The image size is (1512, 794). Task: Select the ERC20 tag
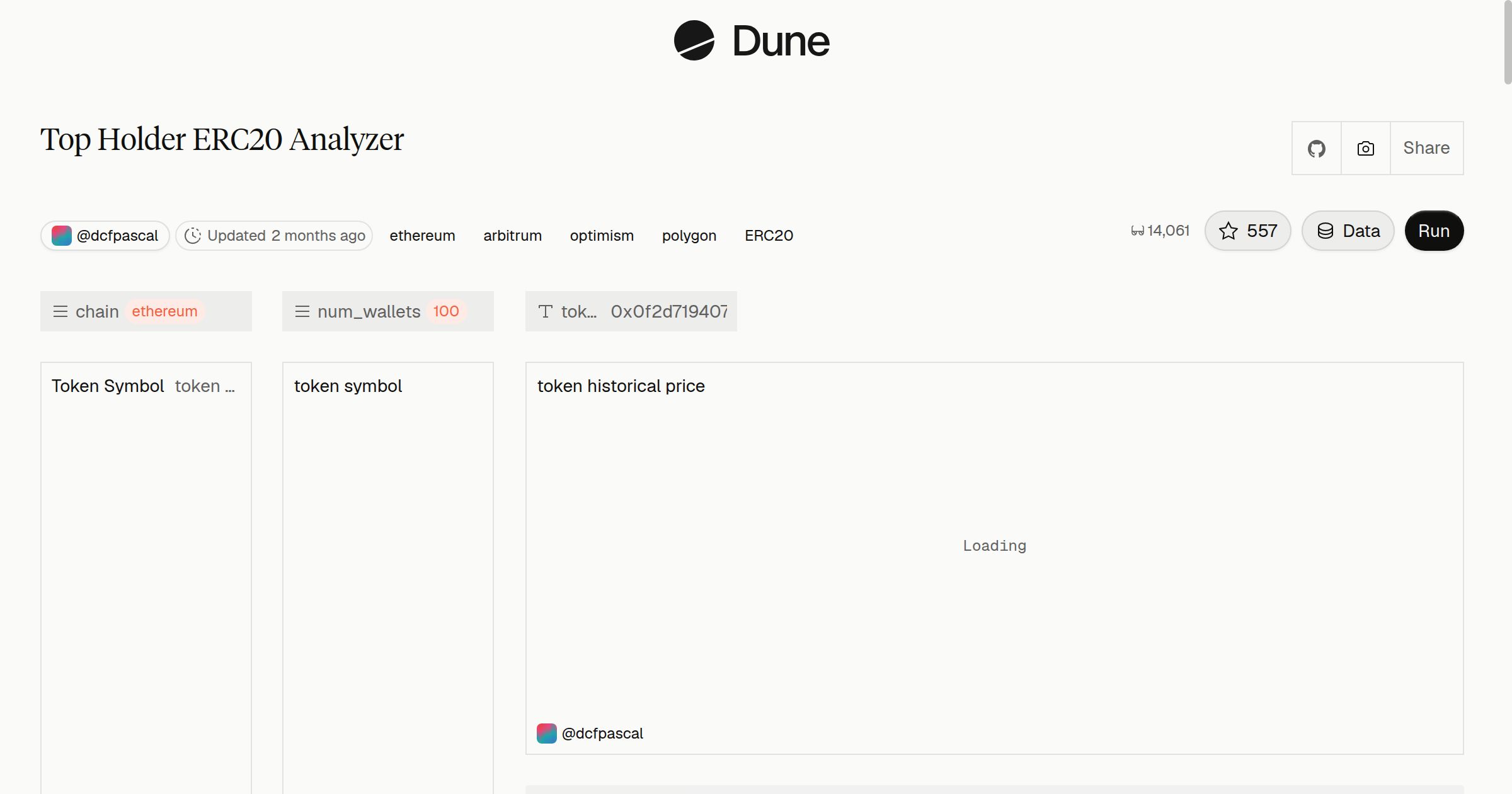tap(769, 236)
